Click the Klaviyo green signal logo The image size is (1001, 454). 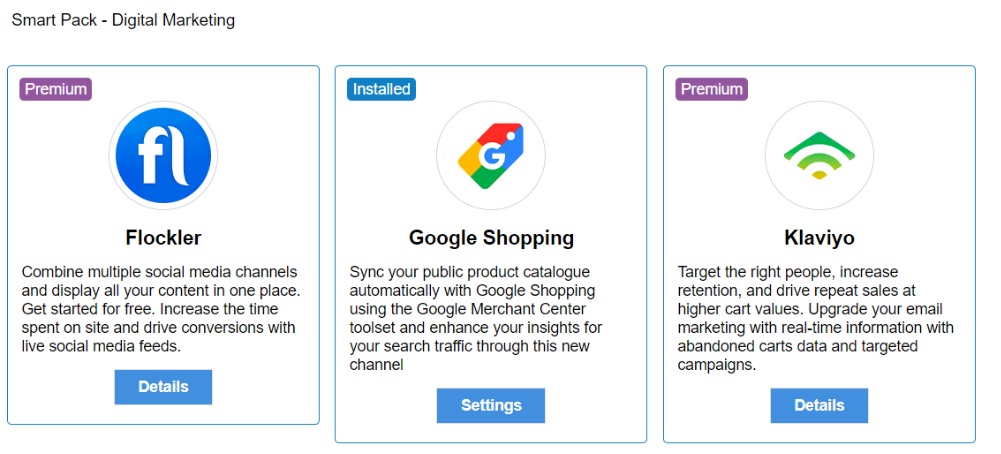[819, 155]
